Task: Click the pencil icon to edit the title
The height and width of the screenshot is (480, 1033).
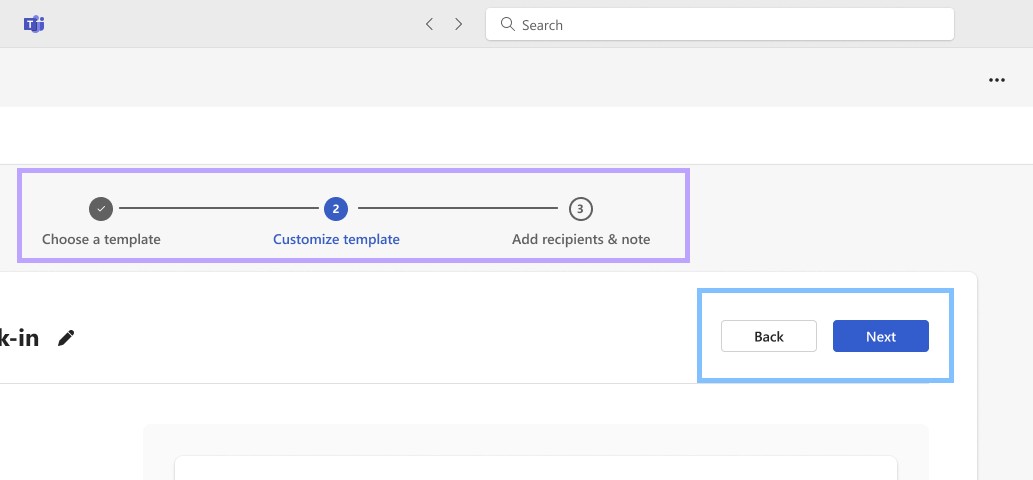Action: coord(66,338)
